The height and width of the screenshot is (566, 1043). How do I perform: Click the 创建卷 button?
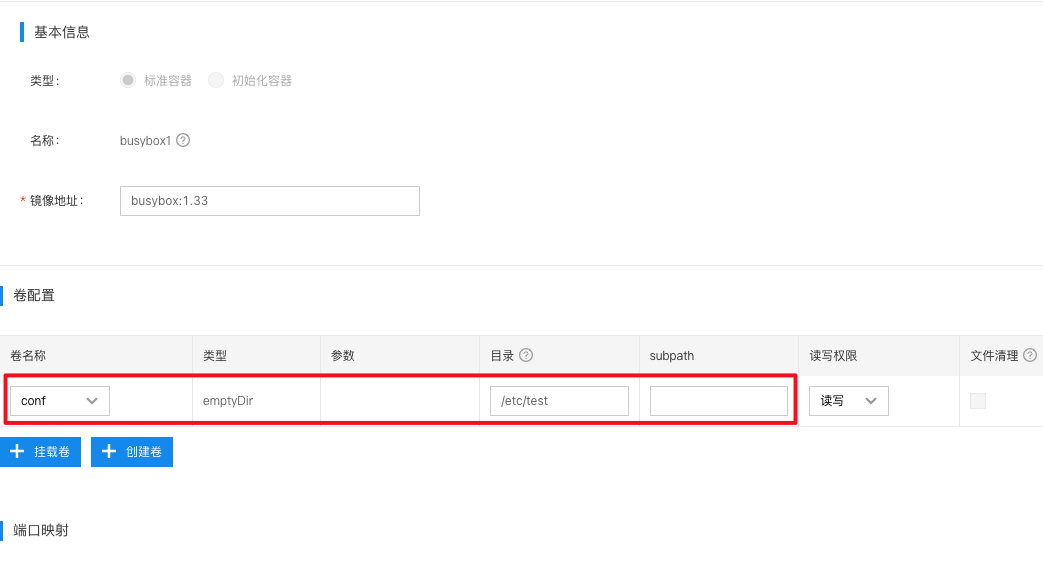(x=132, y=452)
